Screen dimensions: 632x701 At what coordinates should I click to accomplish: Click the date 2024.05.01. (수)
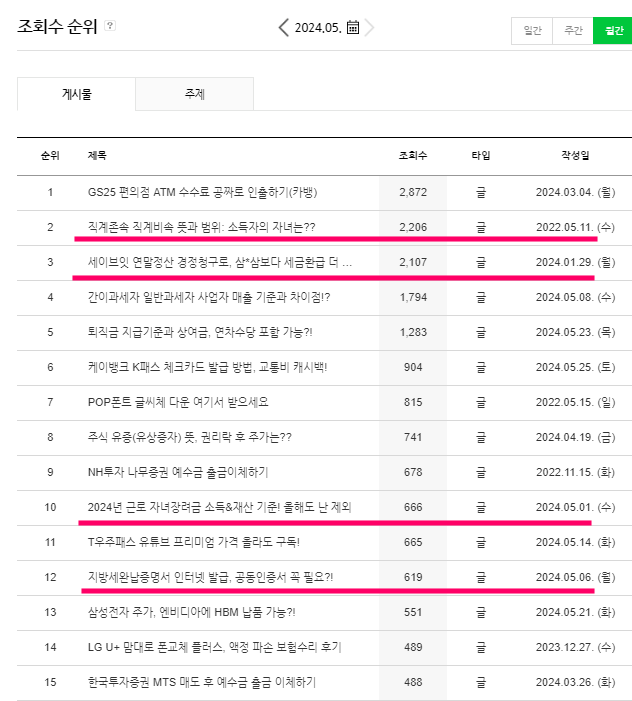coord(575,507)
